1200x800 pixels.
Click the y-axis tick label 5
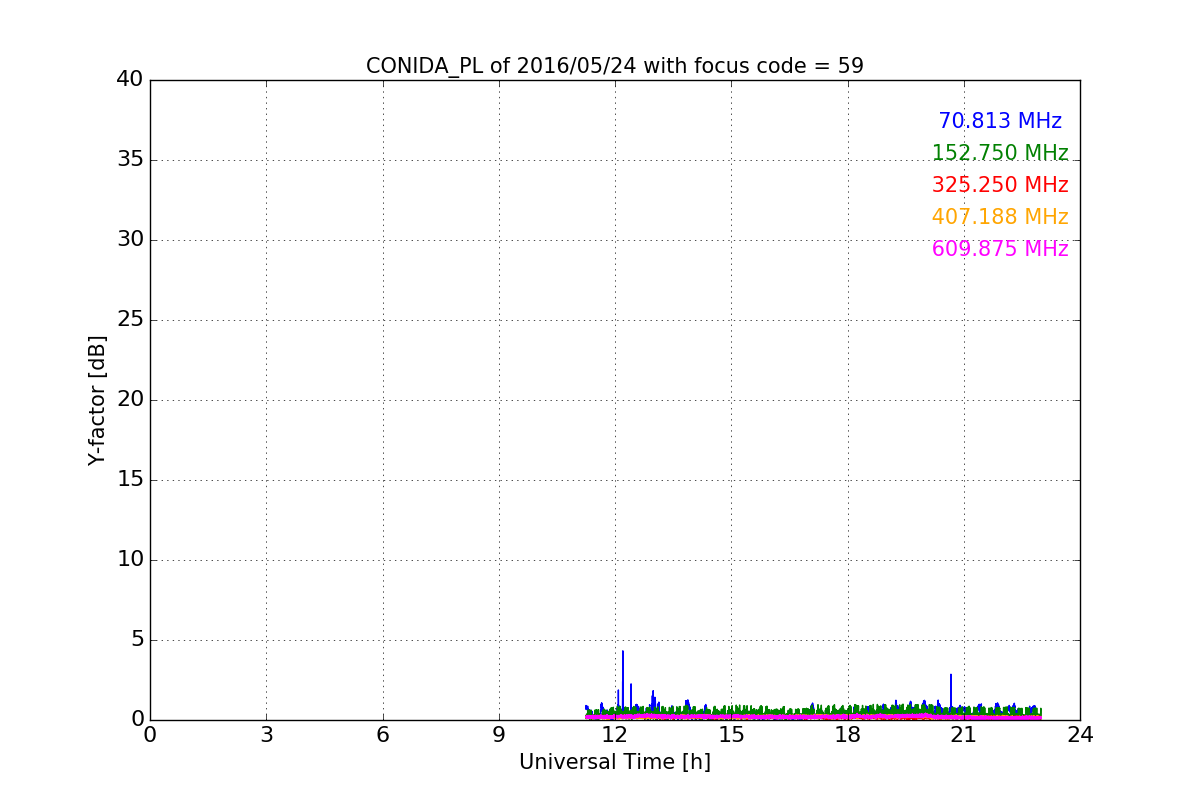(x=137, y=640)
